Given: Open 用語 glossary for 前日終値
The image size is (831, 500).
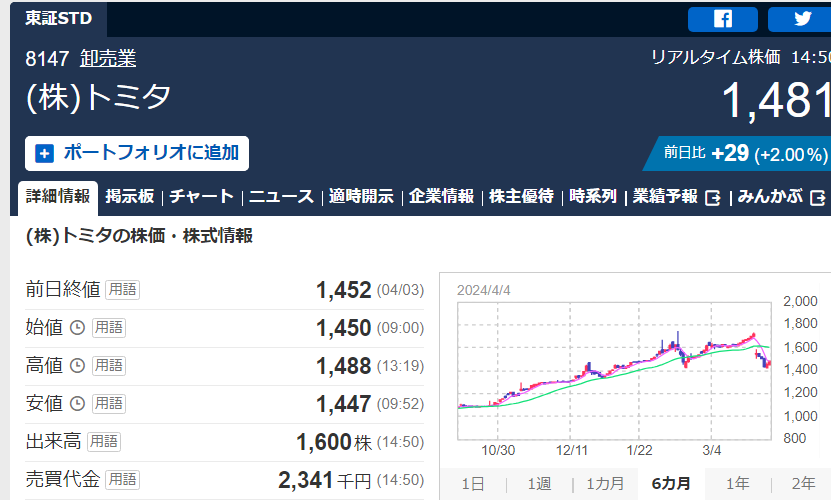Looking at the screenshot, I should pyautogui.click(x=122, y=290).
